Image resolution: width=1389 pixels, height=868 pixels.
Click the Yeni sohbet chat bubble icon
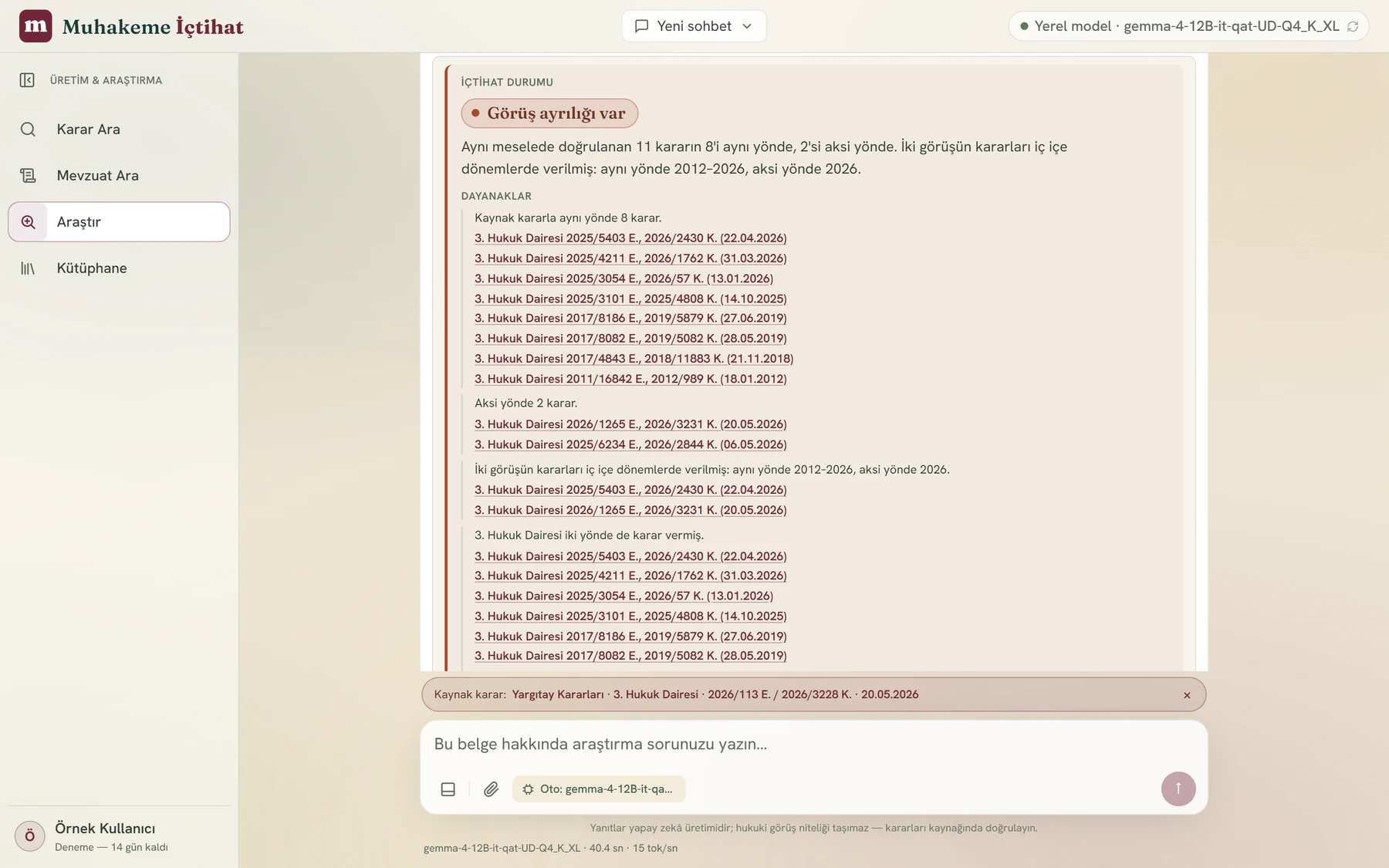[x=641, y=26]
